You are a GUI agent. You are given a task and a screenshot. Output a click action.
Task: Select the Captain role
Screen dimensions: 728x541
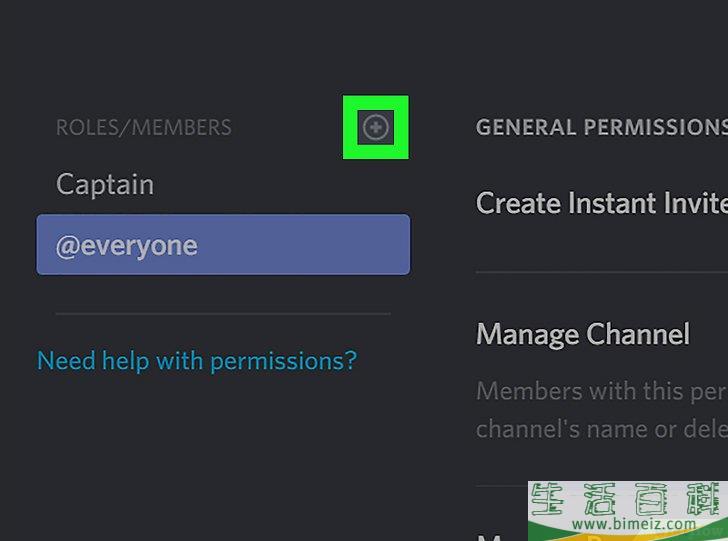[105, 184]
